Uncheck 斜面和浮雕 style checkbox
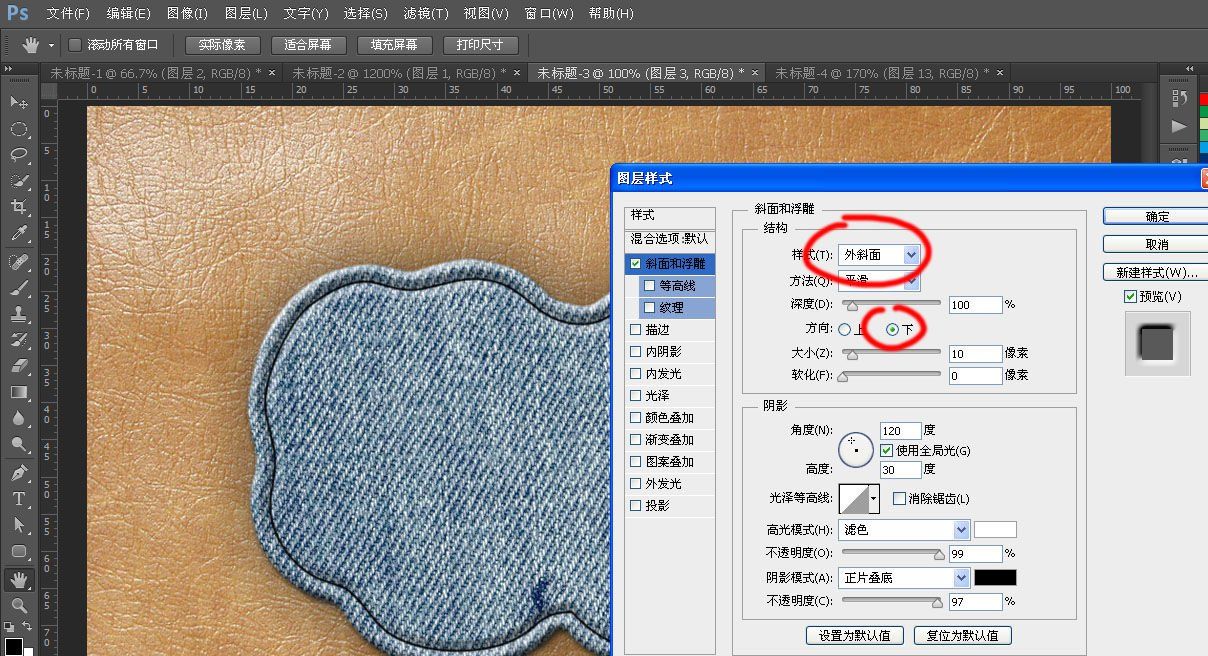Screen dimensions: 1208x656 (636, 264)
